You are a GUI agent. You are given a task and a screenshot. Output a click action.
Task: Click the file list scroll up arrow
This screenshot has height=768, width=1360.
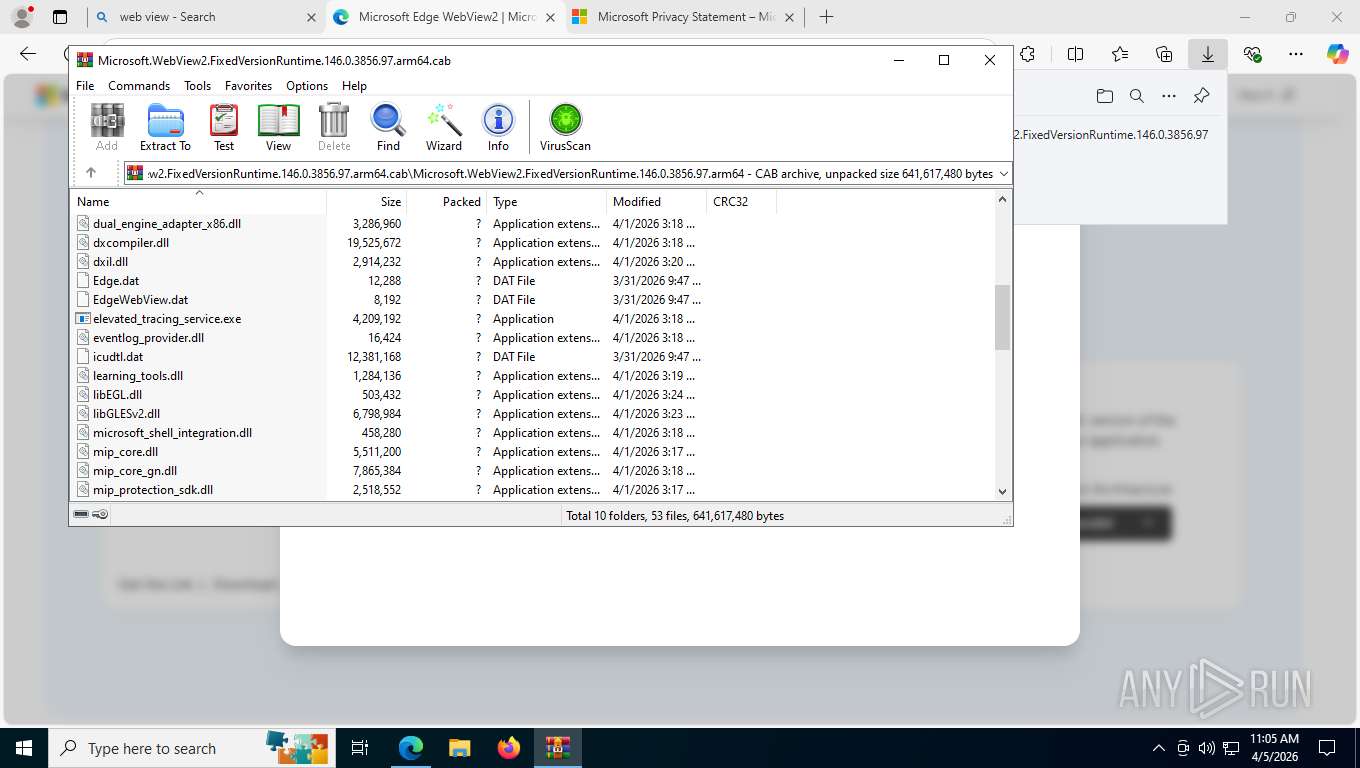(1003, 199)
